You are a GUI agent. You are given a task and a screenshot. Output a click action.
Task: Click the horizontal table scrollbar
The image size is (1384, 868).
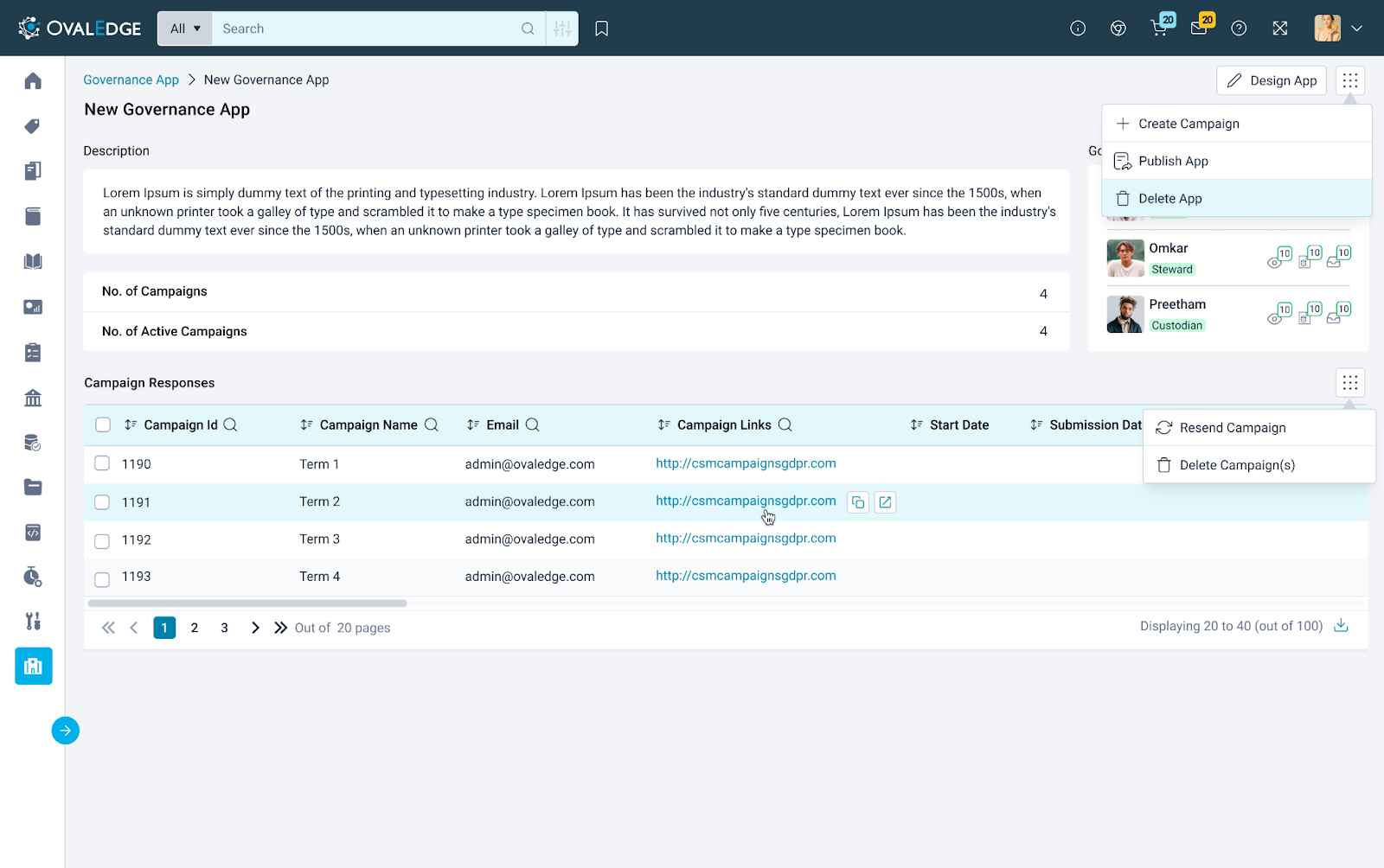pos(247,603)
